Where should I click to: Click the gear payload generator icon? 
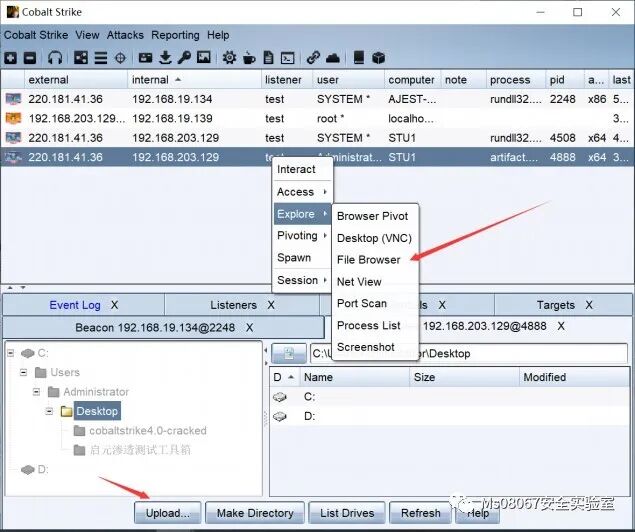pos(229,57)
